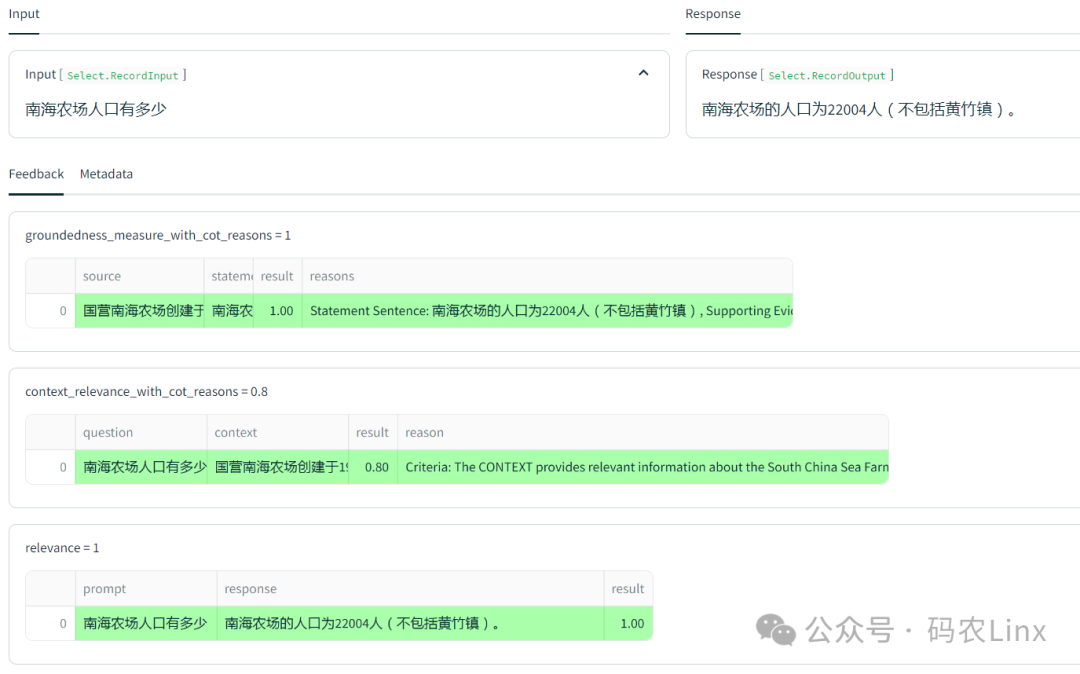Image resolution: width=1080 pixels, height=674 pixels.
Task: Open the Response section tab
Action: [x=712, y=14]
